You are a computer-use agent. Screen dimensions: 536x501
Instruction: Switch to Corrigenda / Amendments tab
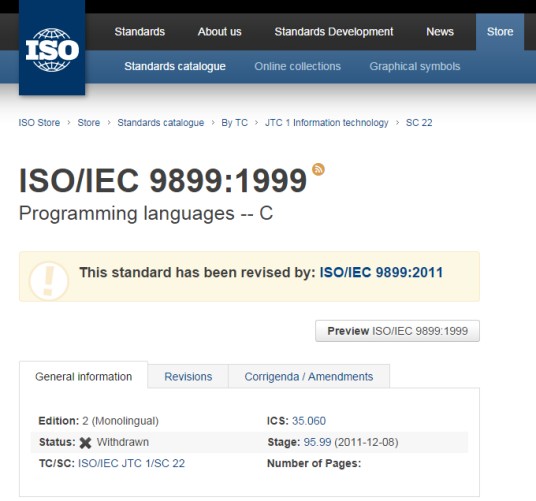309,377
